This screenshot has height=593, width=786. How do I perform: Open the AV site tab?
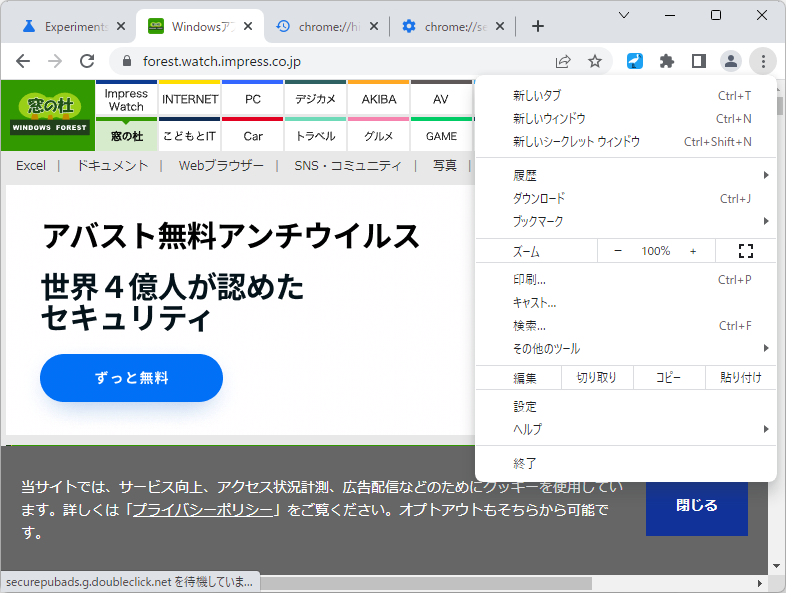[441, 100]
